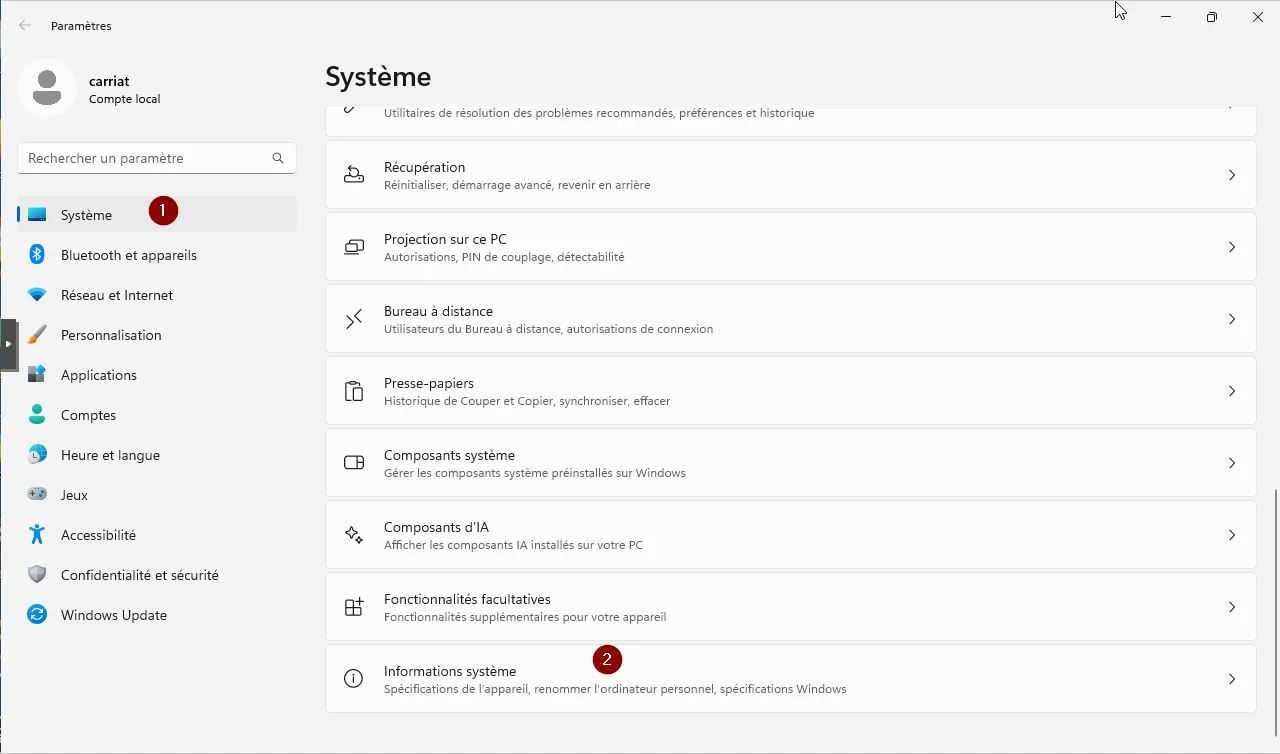
Task: Click the Réseau et Internet wifi icon
Action: click(x=37, y=295)
